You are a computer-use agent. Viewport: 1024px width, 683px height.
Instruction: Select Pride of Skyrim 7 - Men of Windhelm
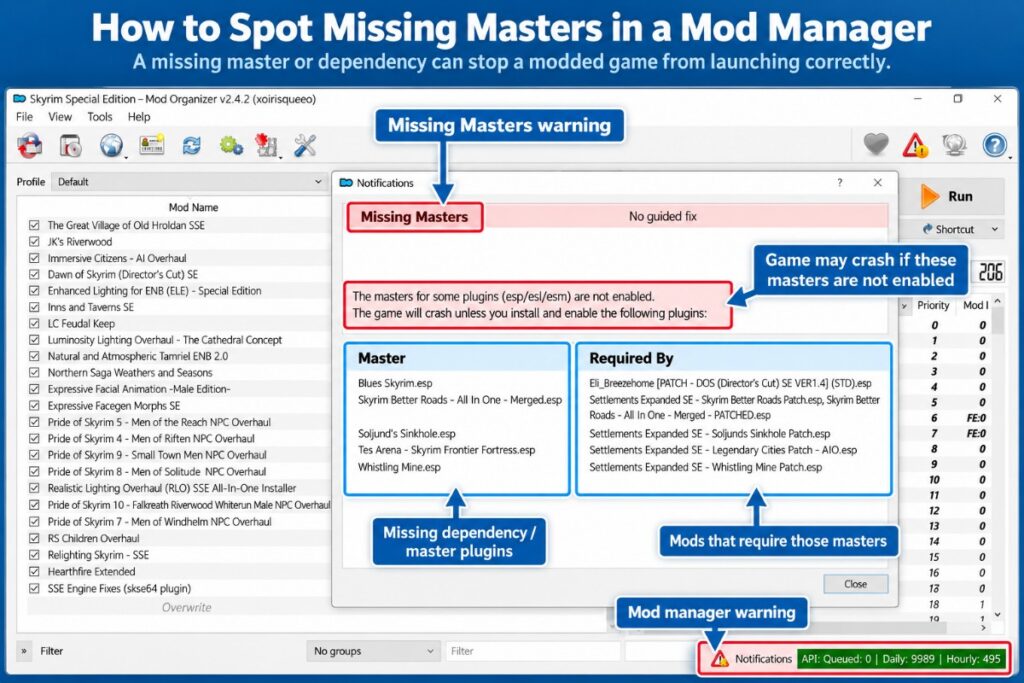tap(178, 522)
